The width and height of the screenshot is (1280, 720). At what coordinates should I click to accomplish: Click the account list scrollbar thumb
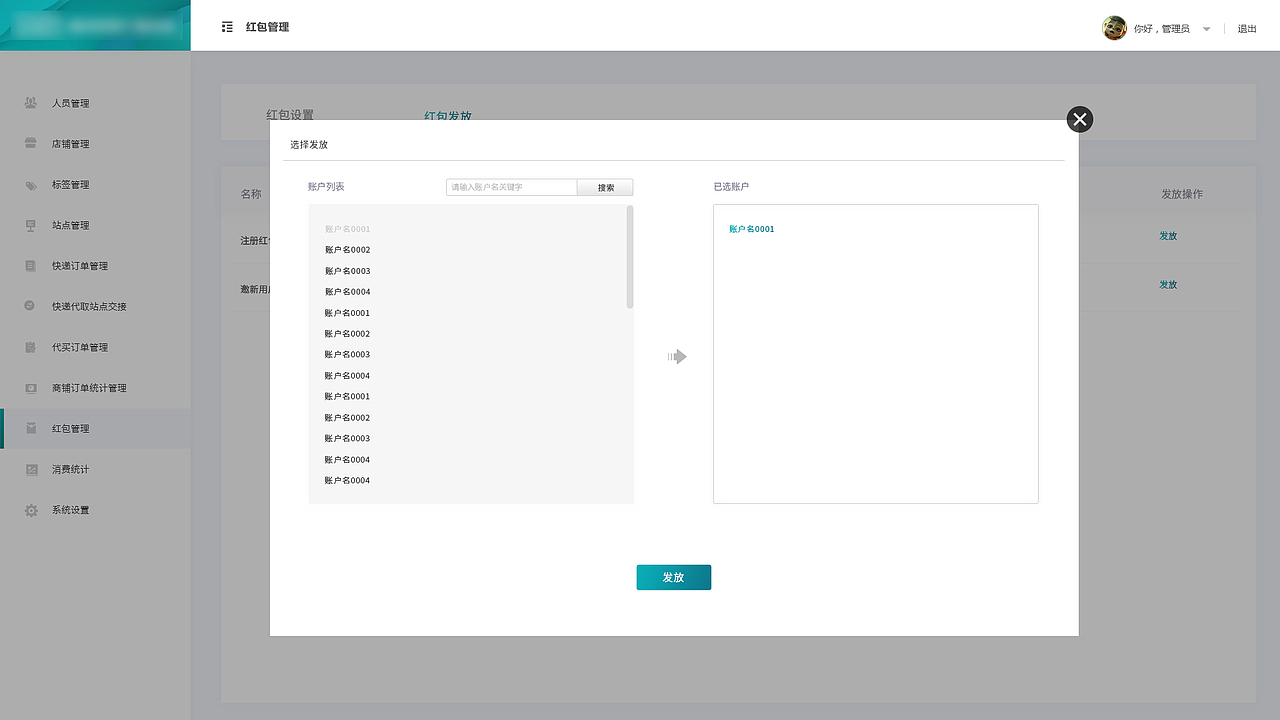[x=630, y=257]
